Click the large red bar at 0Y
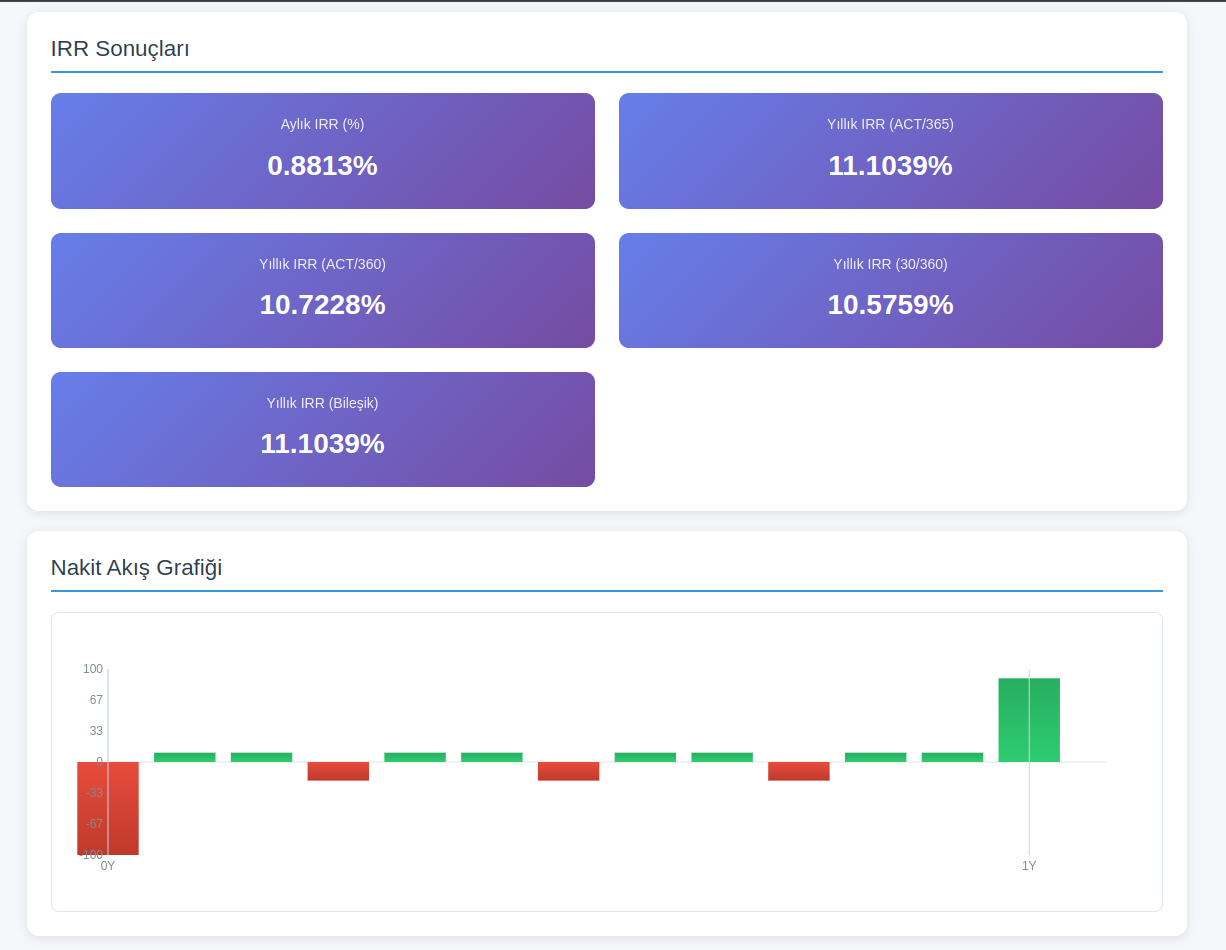 click(x=108, y=808)
